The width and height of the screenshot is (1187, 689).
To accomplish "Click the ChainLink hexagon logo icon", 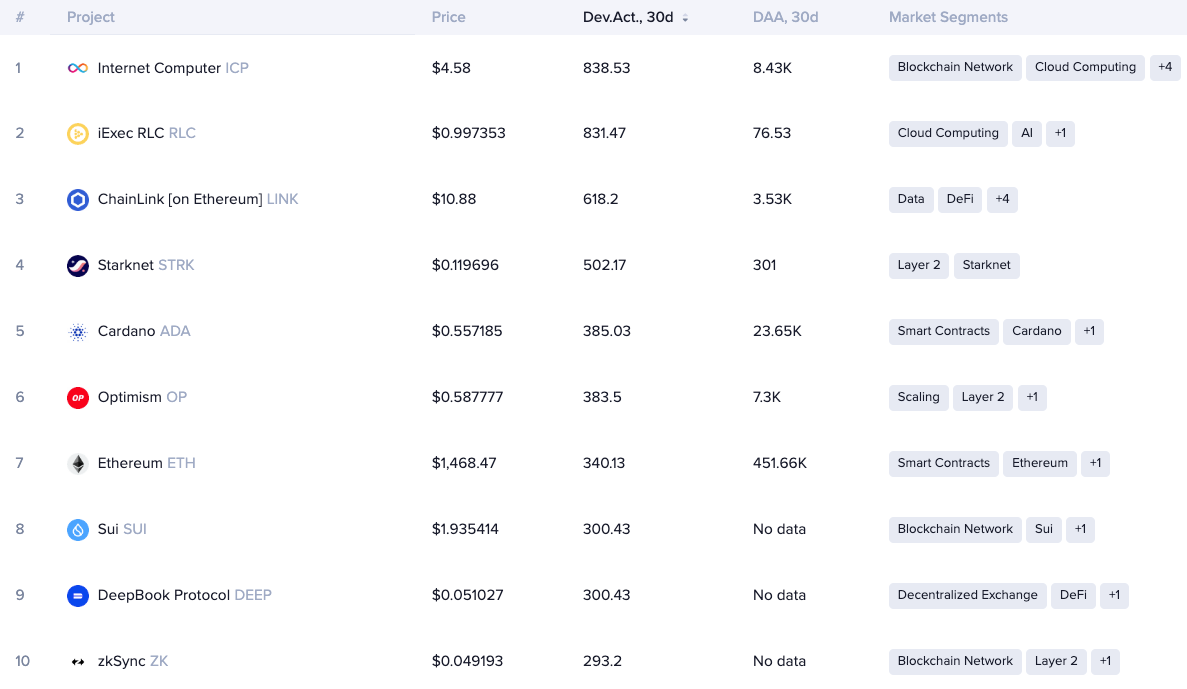I will tap(78, 200).
